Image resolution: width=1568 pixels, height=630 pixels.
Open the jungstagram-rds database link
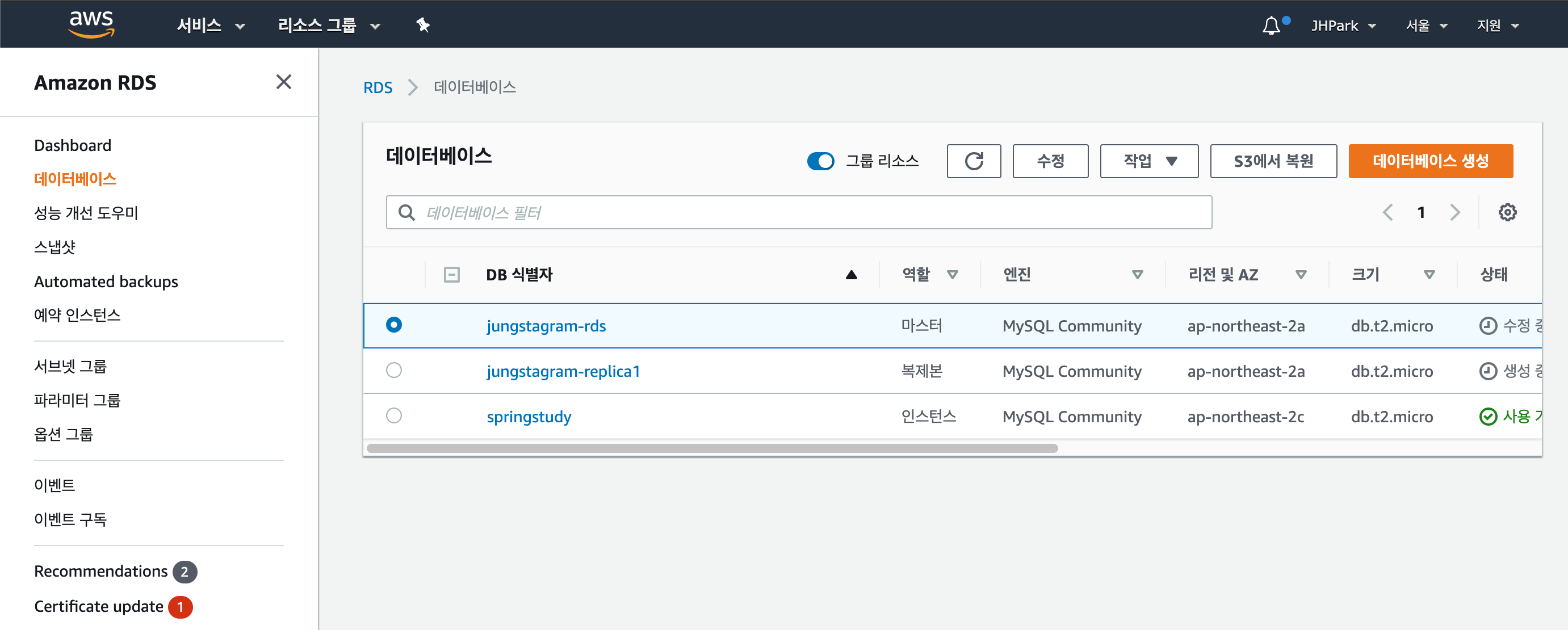point(546,326)
